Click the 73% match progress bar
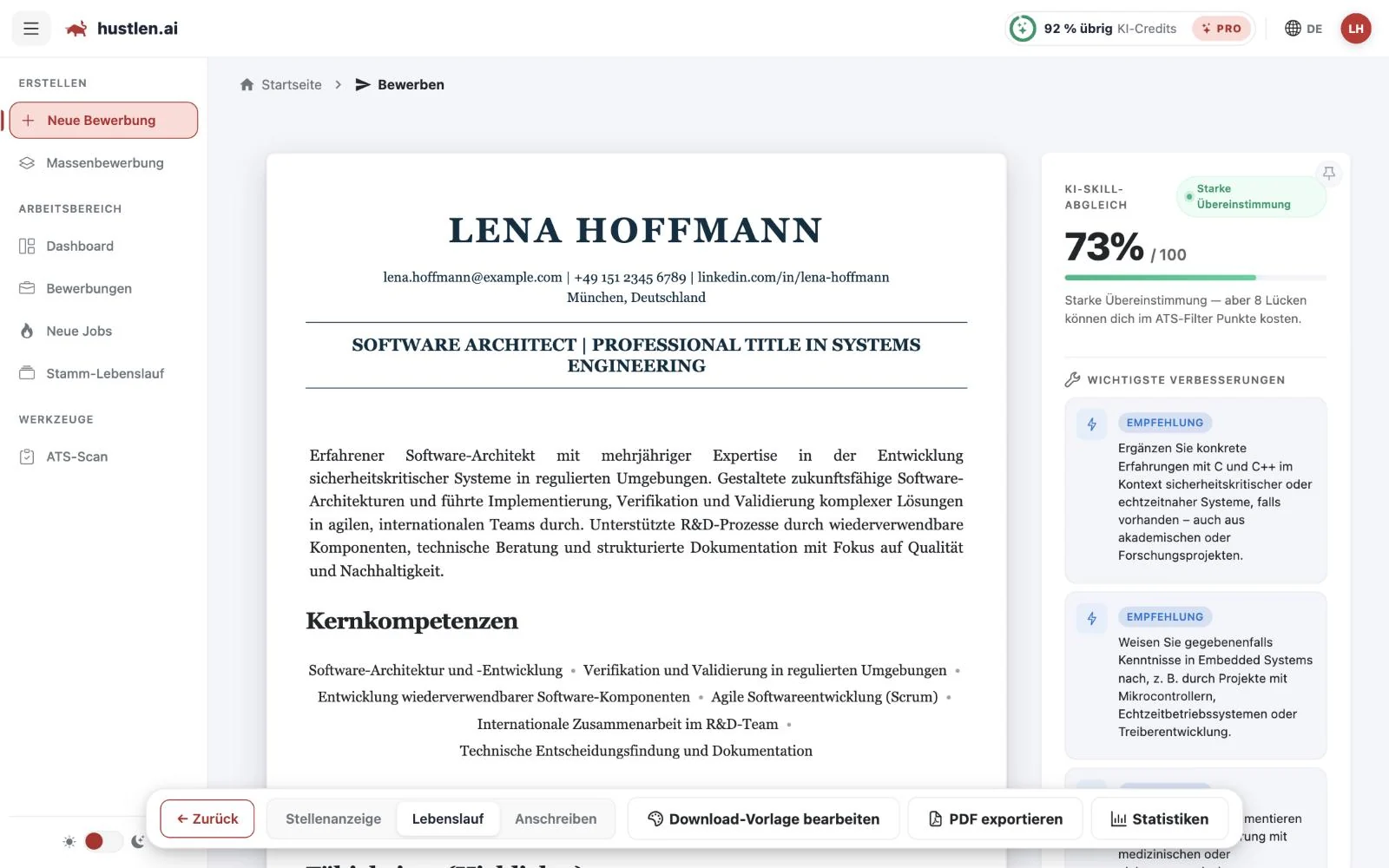Image resolution: width=1389 pixels, height=868 pixels. (x=1195, y=278)
